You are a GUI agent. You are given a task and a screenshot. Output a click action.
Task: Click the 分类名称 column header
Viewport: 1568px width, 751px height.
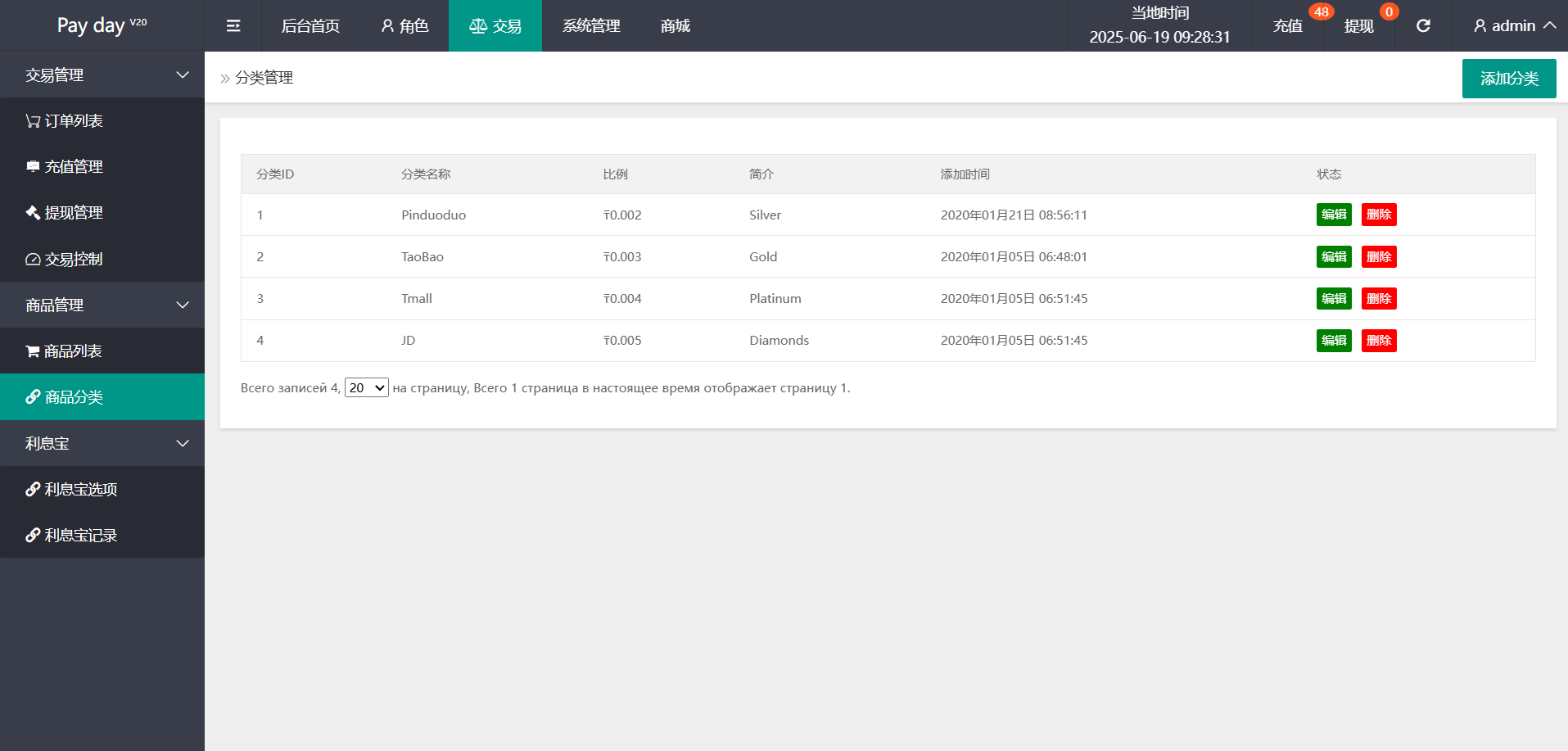coord(426,174)
